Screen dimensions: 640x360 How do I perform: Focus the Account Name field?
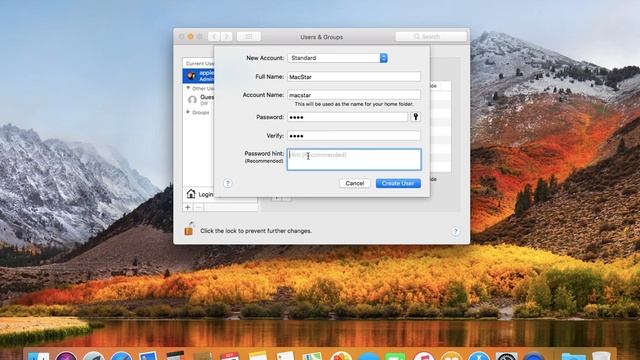pyautogui.click(x=354, y=95)
